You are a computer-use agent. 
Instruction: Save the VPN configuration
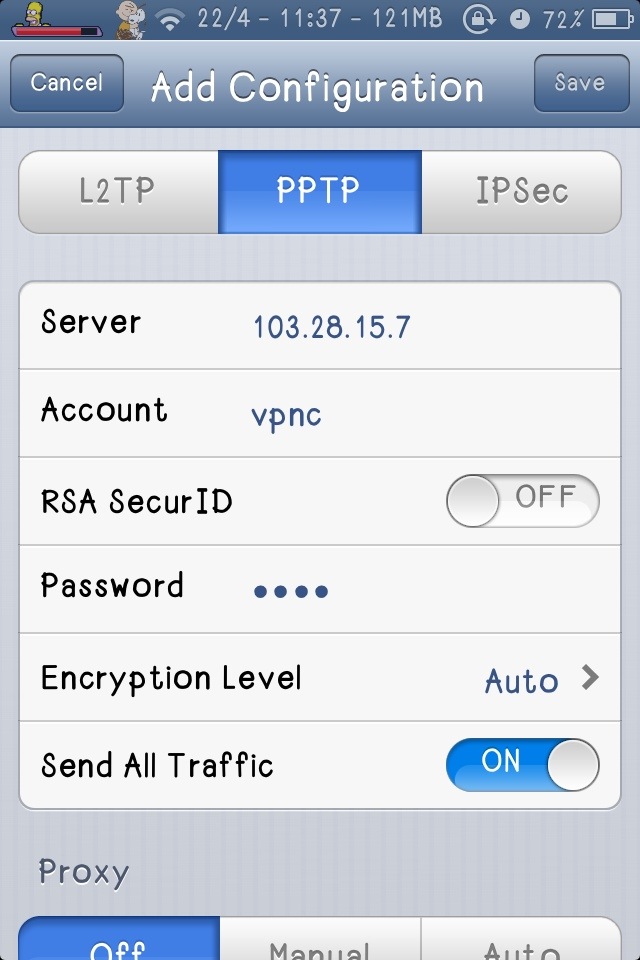pyautogui.click(x=581, y=83)
